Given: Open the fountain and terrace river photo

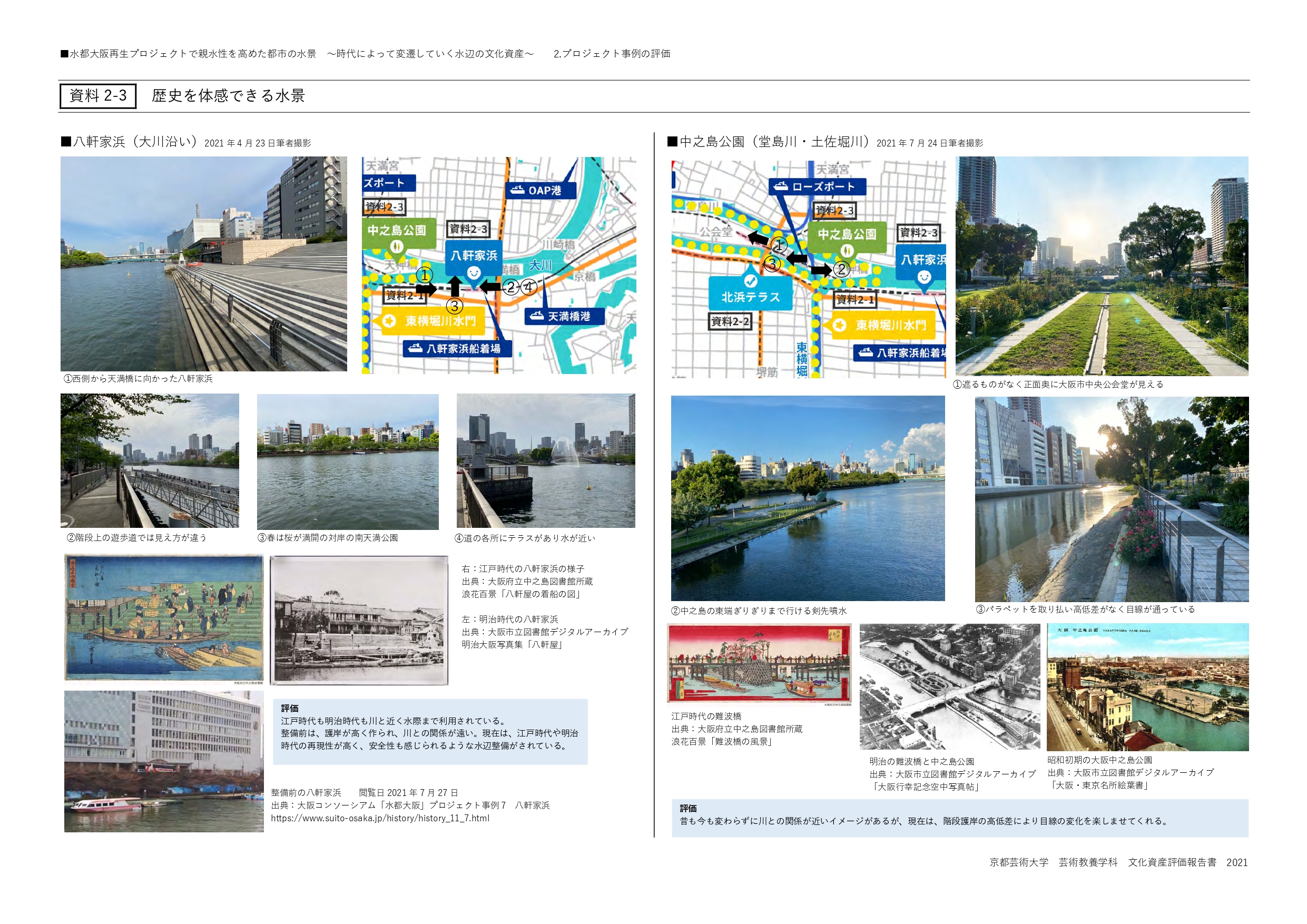Looking at the screenshot, I should [545, 460].
